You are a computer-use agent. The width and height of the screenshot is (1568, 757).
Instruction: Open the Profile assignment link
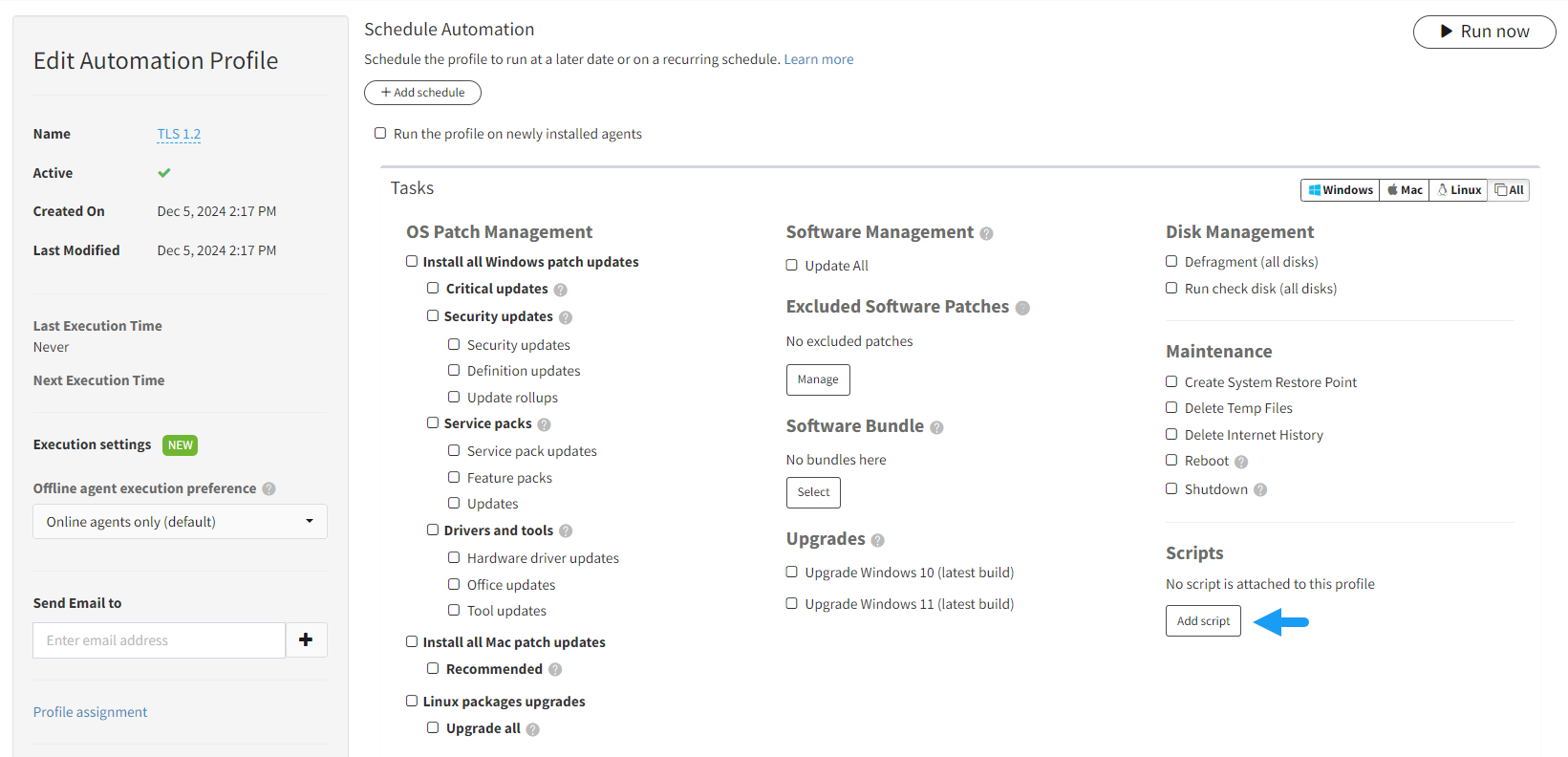point(91,712)
